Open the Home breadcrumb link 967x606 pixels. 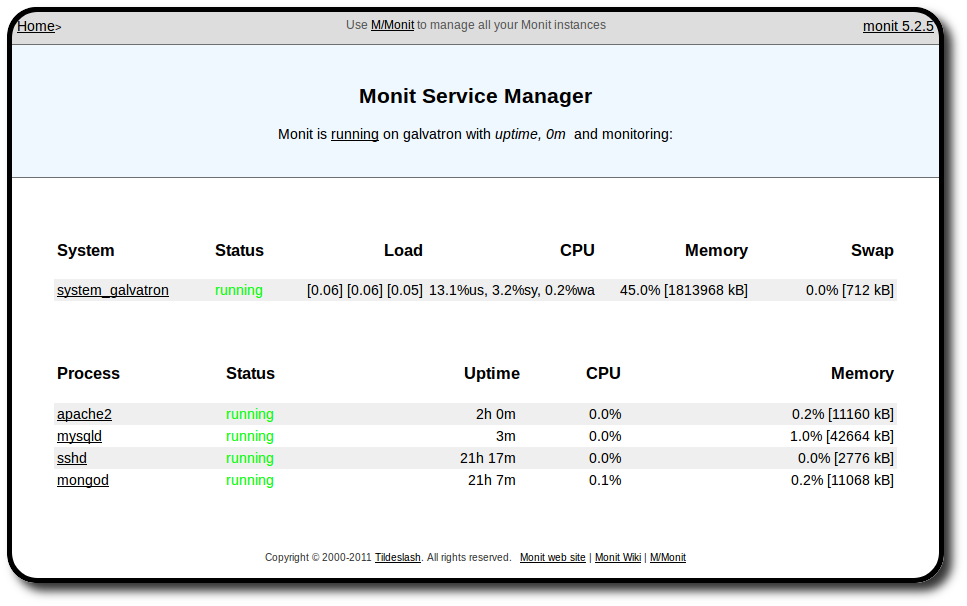tap(36, 27)
